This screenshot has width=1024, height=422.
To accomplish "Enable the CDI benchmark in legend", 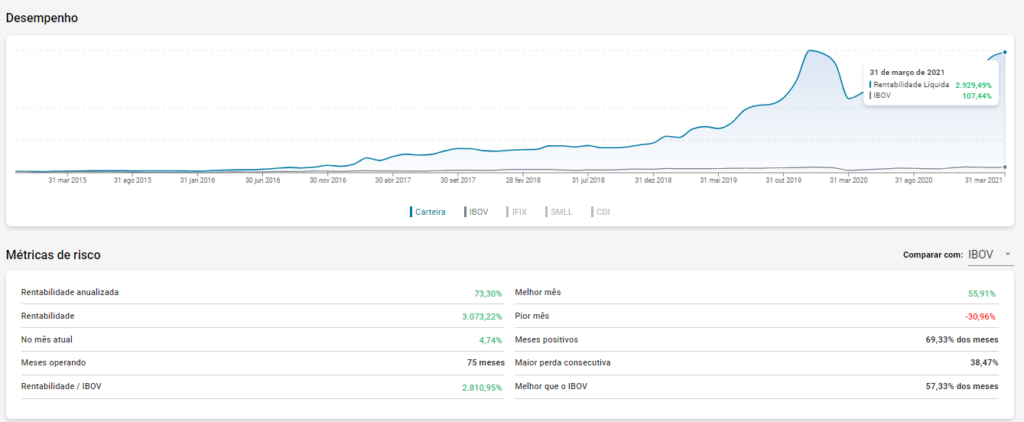I will click(x=602, y=212).
